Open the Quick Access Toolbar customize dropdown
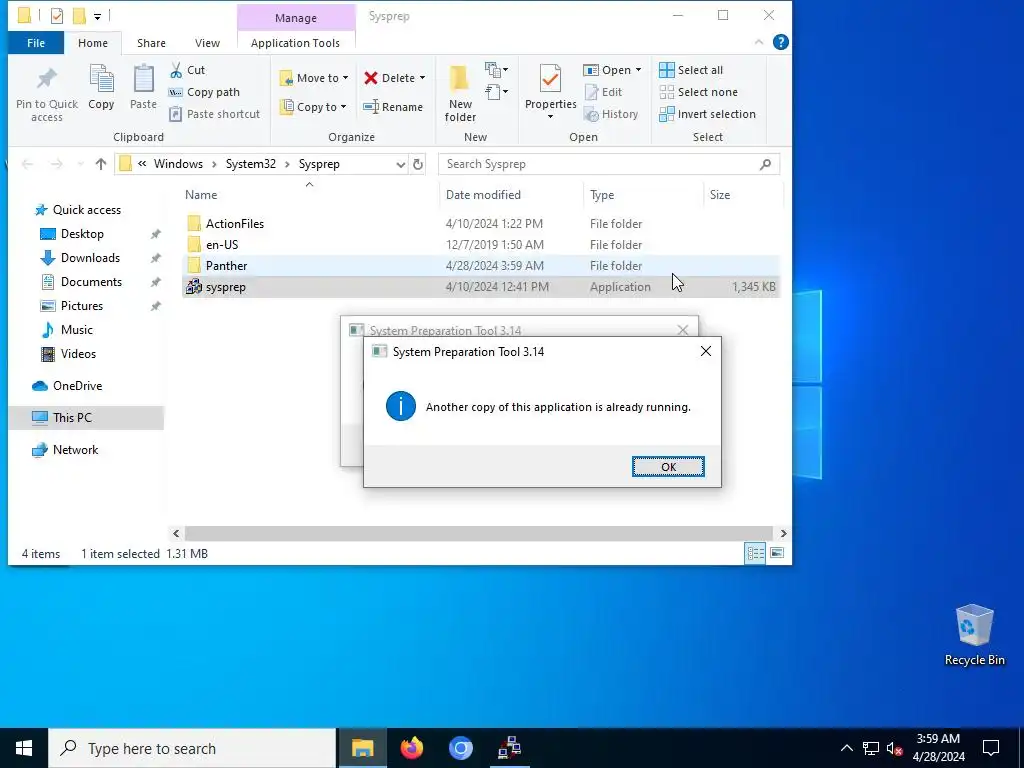 coord(97,16)
